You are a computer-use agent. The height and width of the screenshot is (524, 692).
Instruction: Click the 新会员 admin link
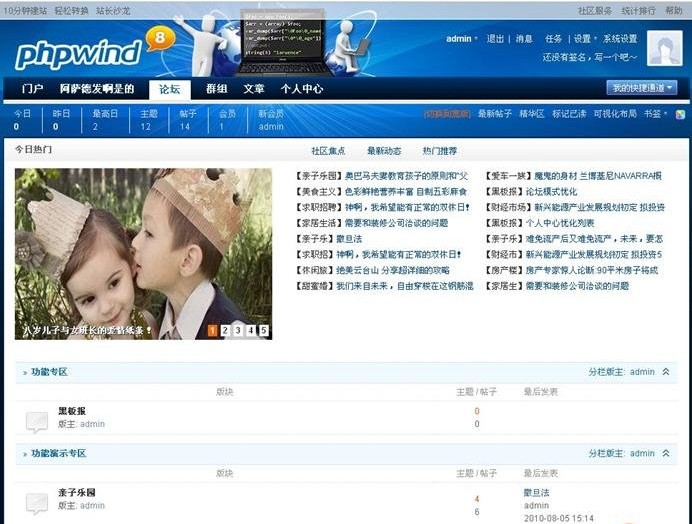[271, 127]
